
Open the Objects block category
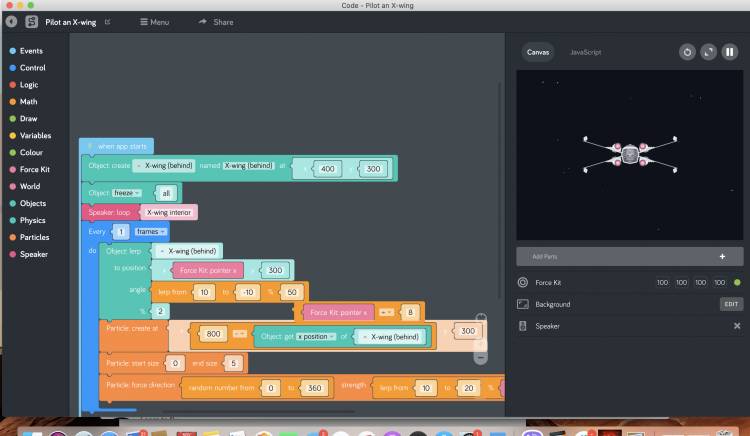tap(28, 203)
